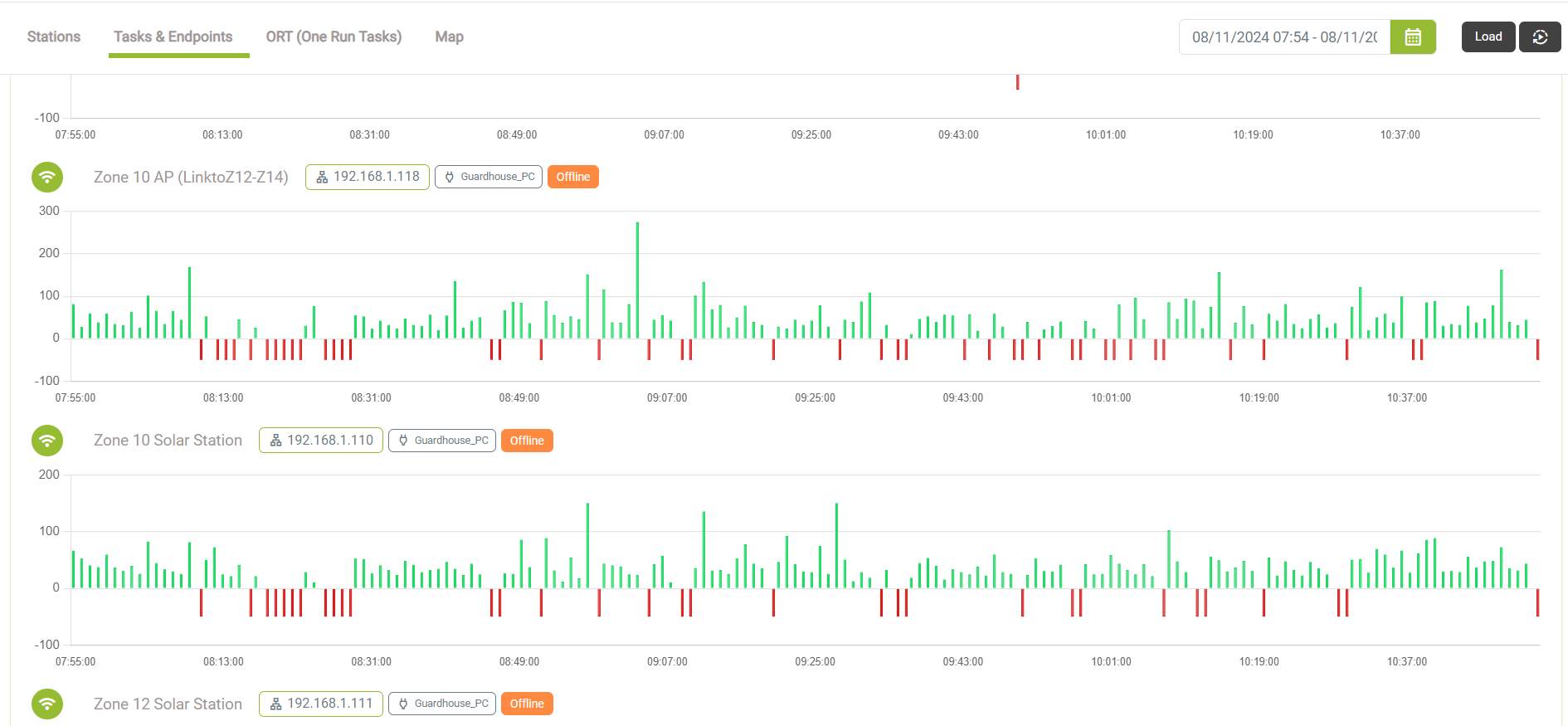Image resolution: width=1568 pixels, height=726 pixels.
Task: Click the 192.168.1.111 IP address badge
Action: click(321, 704)
